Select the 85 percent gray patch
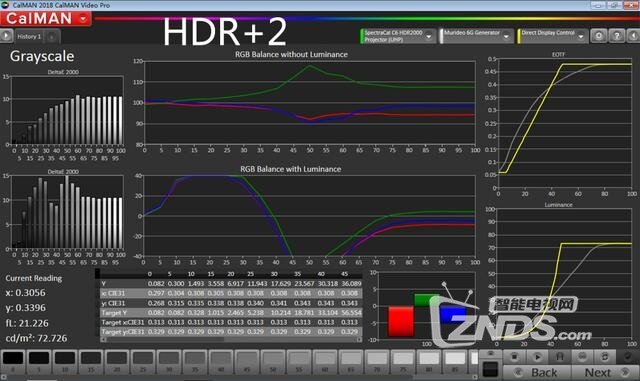Viewport: 640px width, 381px height. coord(455,361)
